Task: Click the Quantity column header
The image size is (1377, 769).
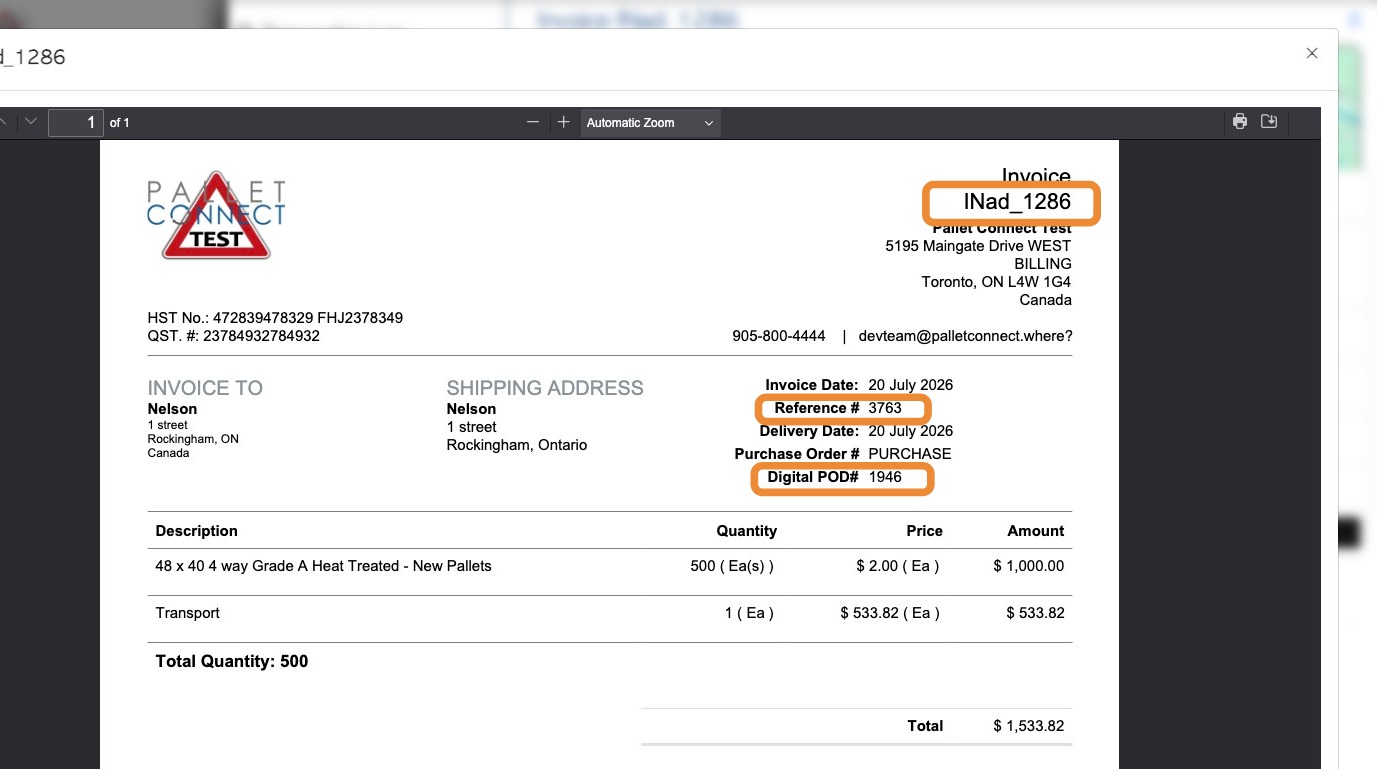Action: 746,531
